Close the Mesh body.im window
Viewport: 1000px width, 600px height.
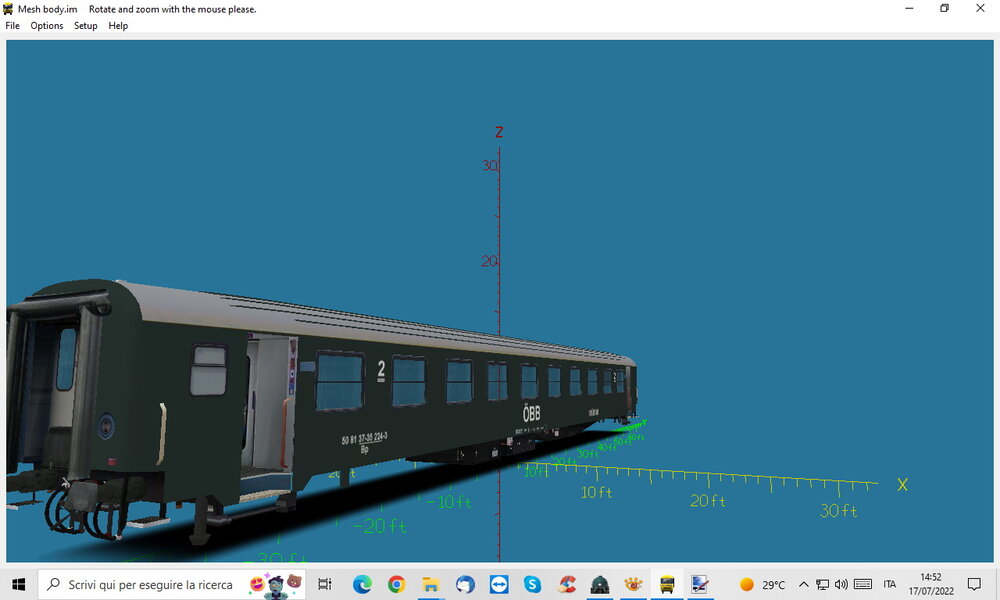point(980,8)
